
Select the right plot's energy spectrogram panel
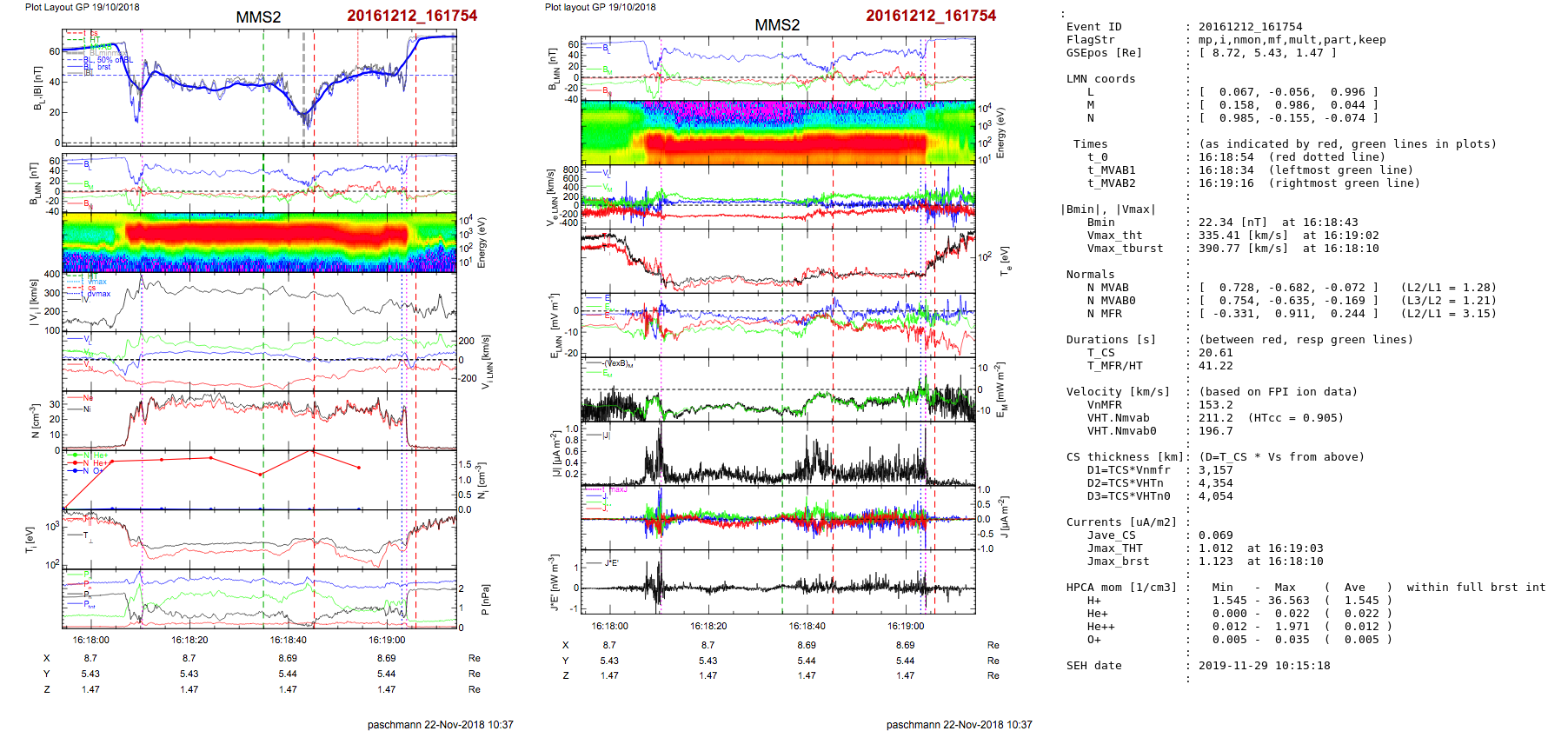(x=778, y=133)
